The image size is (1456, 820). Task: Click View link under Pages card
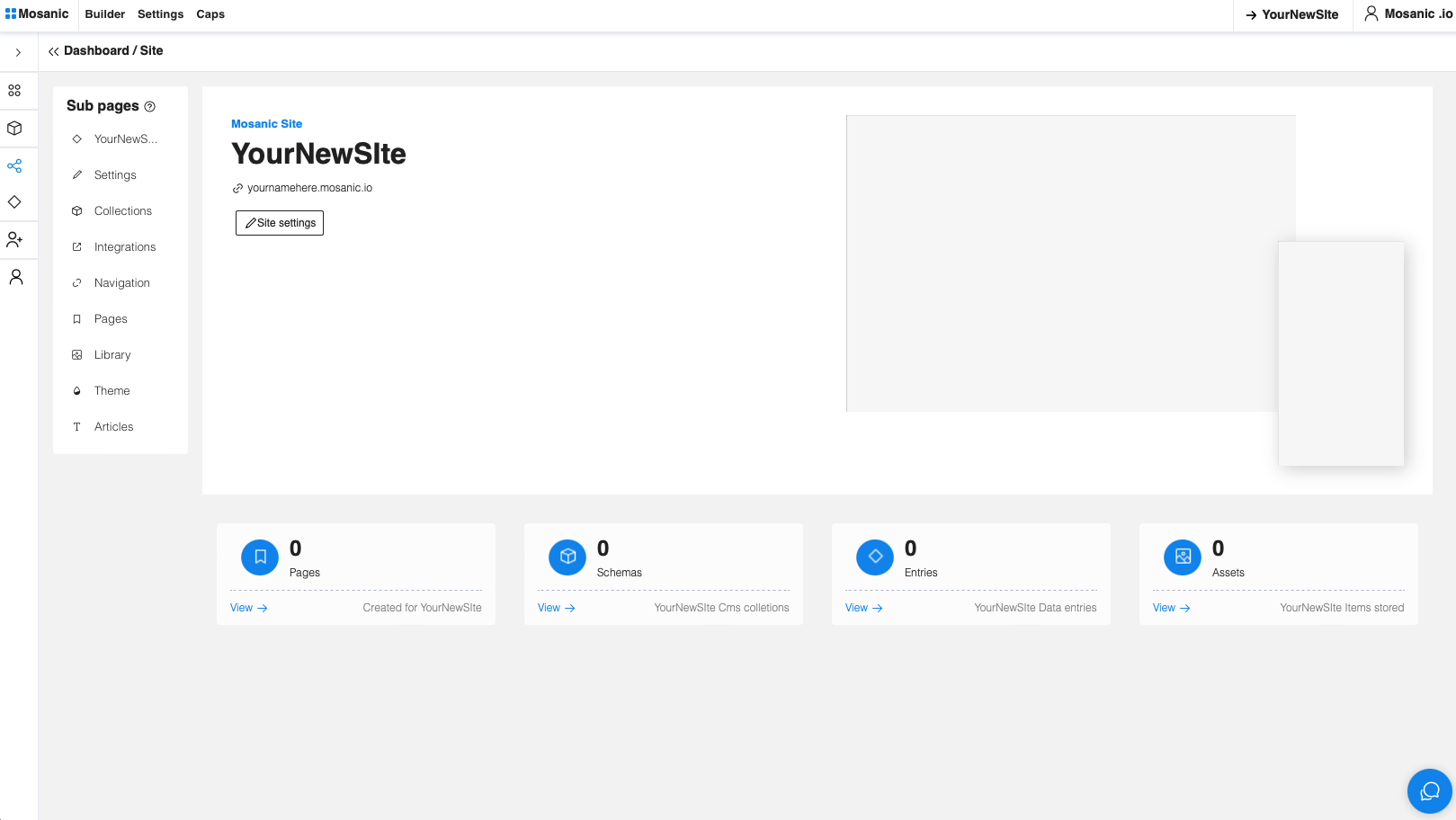click(x=248, y=608)
